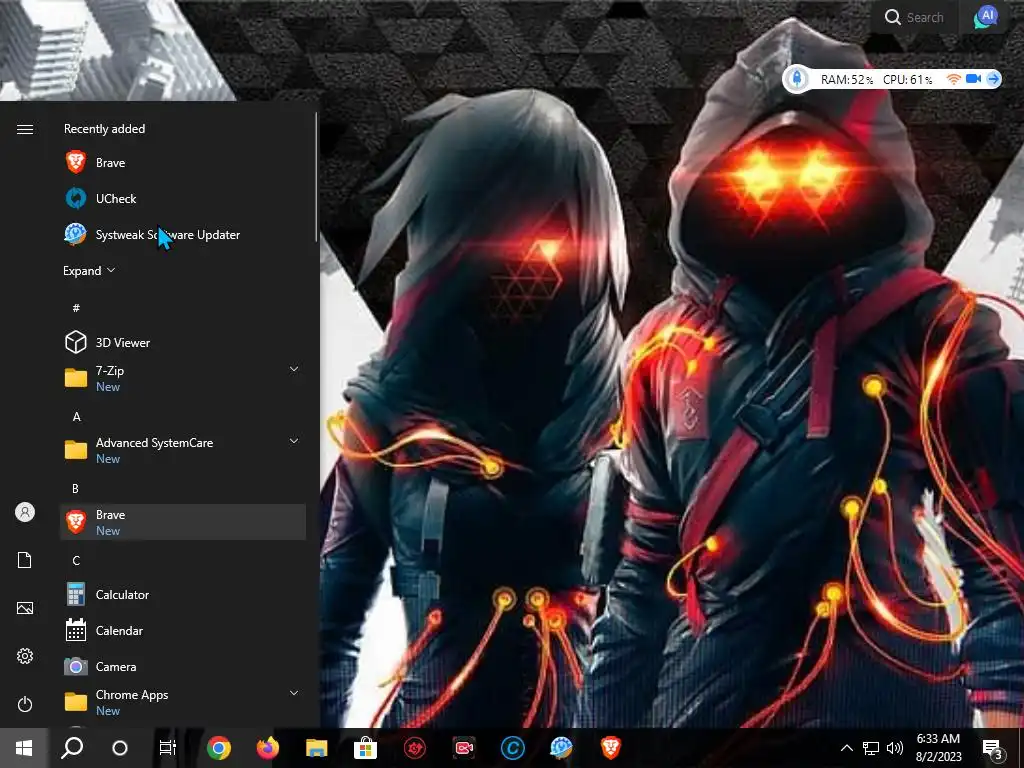1024x768 pixels.
Task: Open Systweak Software Updater on taskbar
Action: 562,748
